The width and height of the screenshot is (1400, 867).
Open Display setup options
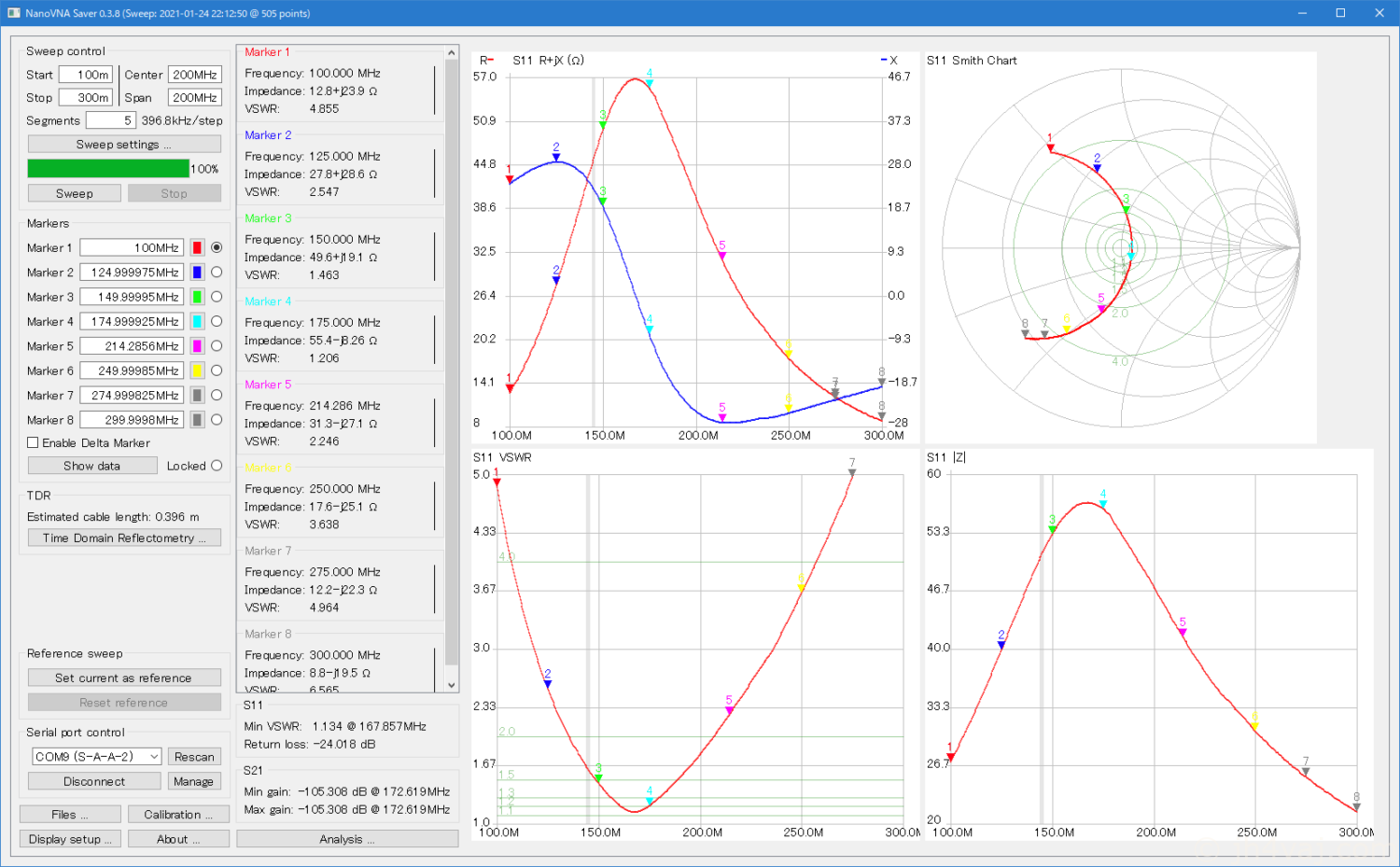point(70,839)
